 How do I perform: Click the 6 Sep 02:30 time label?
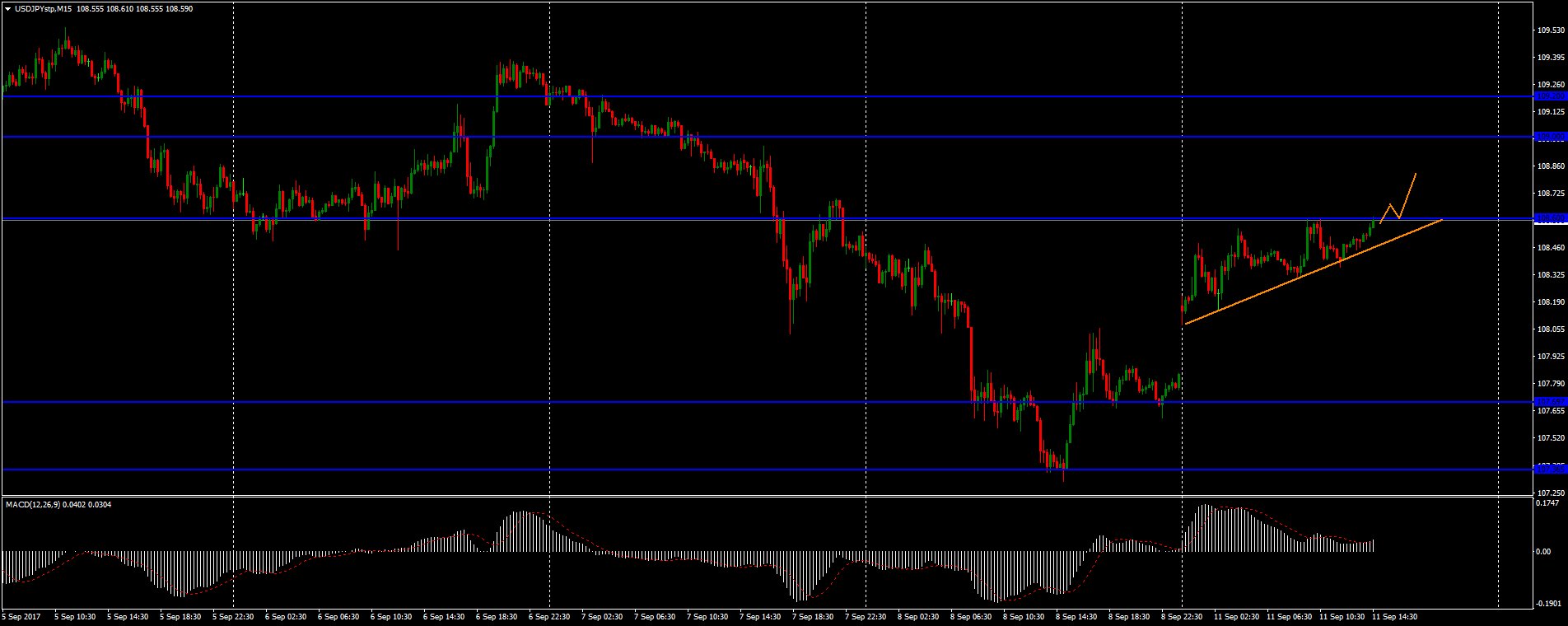click(x=286, y=616)
